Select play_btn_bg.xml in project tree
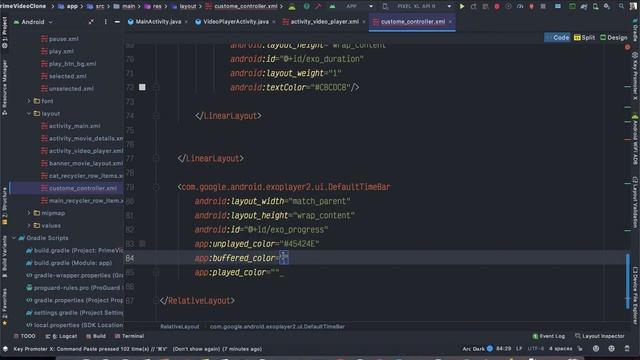The image size is (640, 360). click(x=69, y=64)
